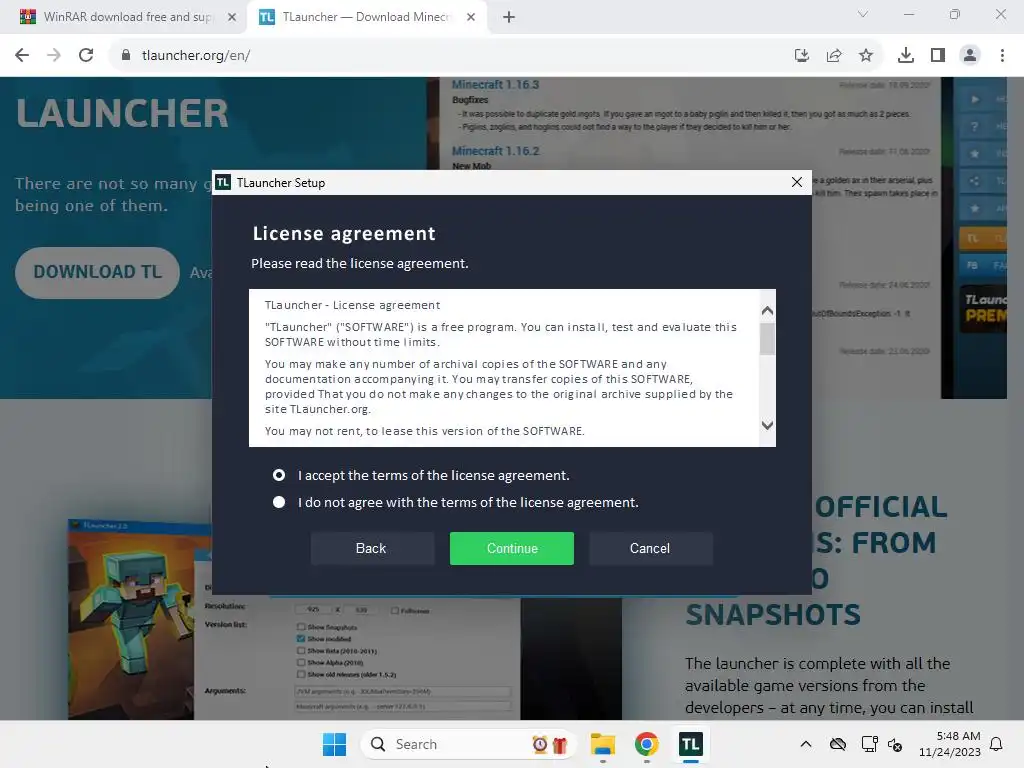This screenshot has width=1024, height=768.
Task: Click the TL logo in Setup title bar
Action: click(223, 182)
